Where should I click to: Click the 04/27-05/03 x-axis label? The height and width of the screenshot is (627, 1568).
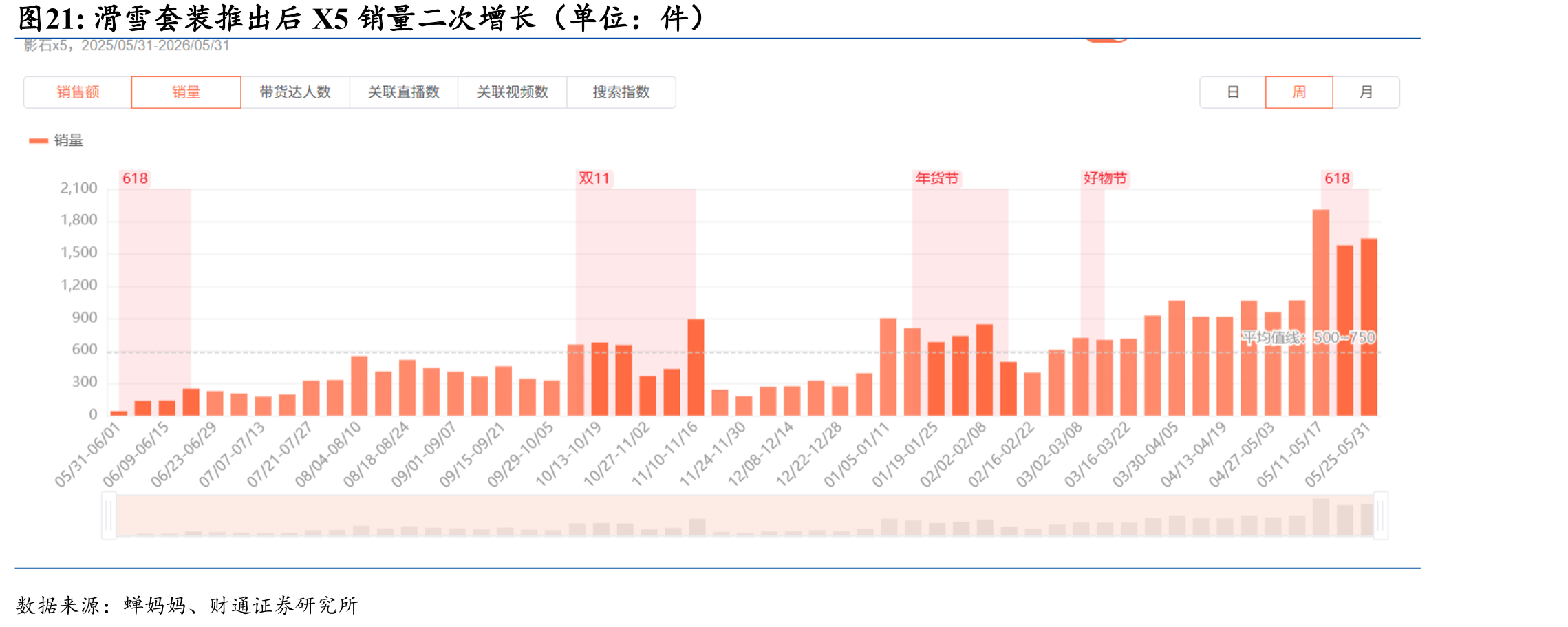click(1243, 455)
